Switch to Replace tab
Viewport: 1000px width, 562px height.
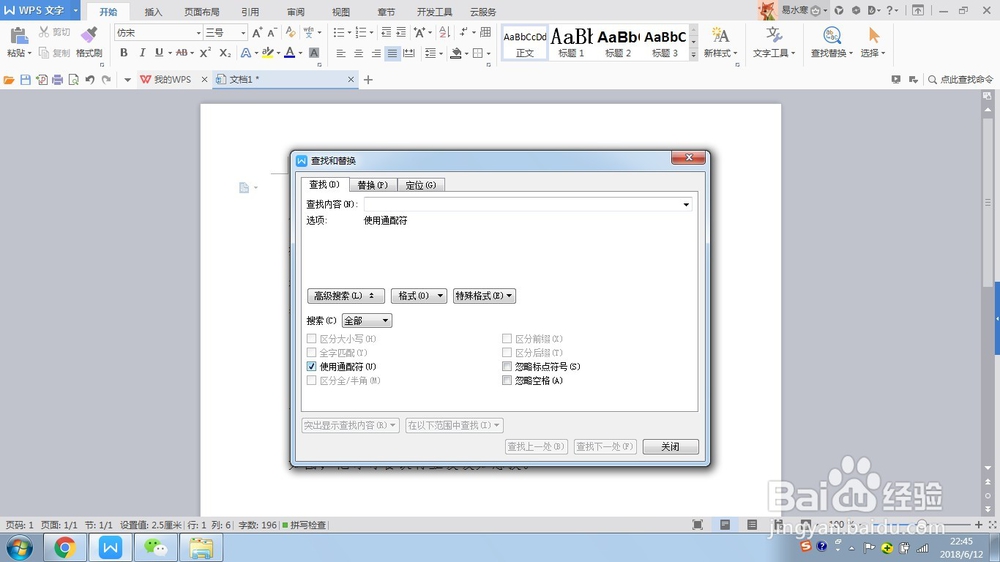372,185
